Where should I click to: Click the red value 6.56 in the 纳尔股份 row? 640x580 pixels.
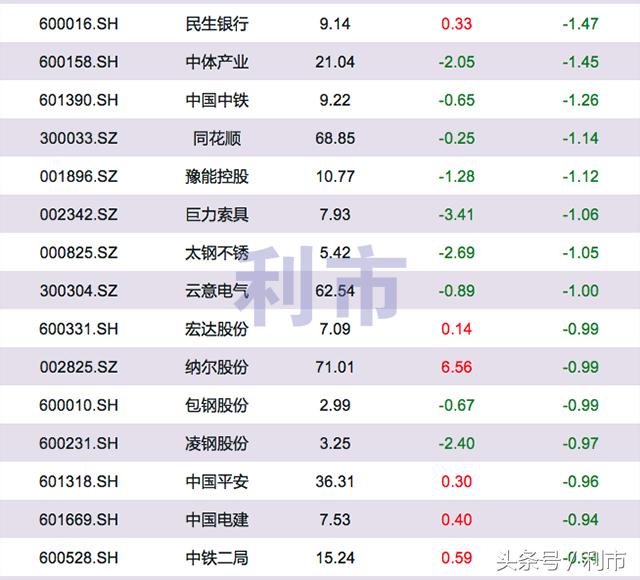point(457,367)
